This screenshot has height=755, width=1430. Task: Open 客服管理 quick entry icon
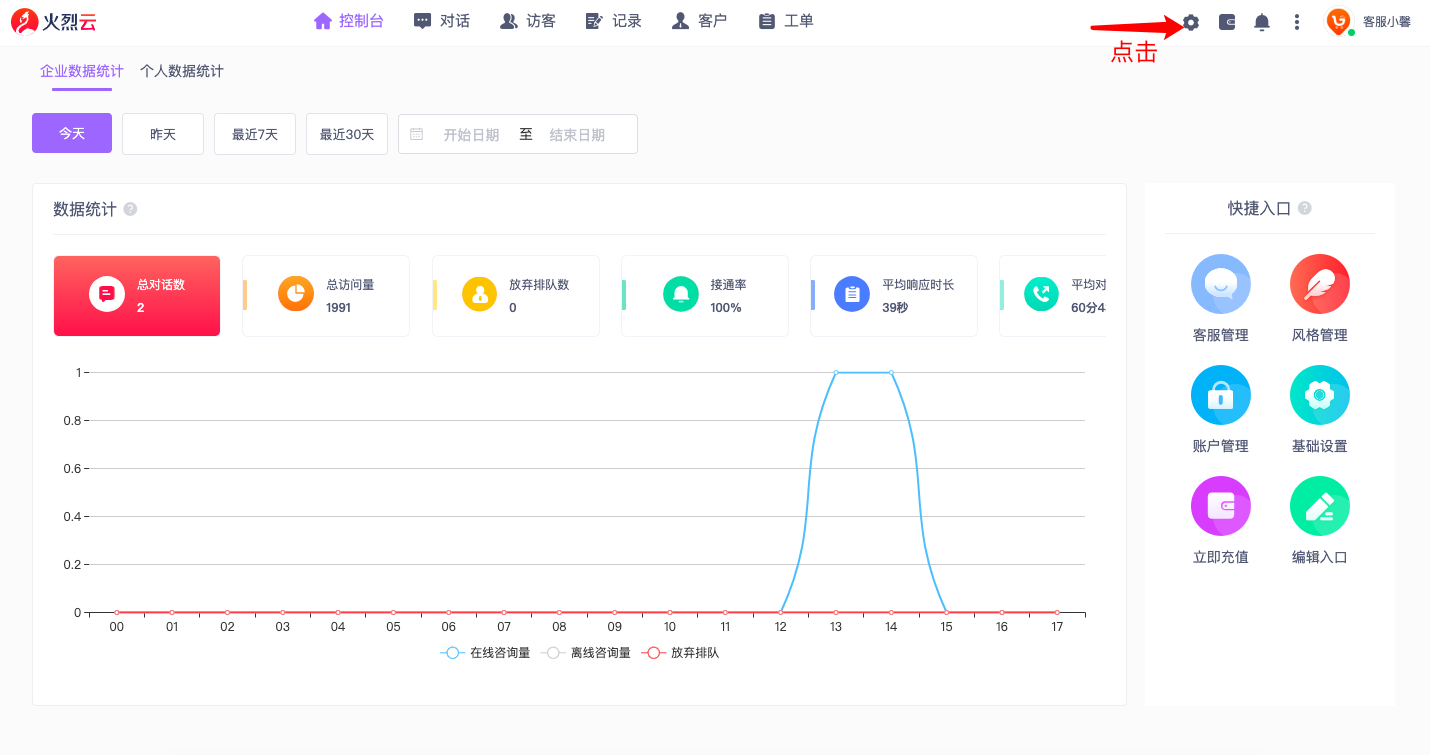point(1220,284)
